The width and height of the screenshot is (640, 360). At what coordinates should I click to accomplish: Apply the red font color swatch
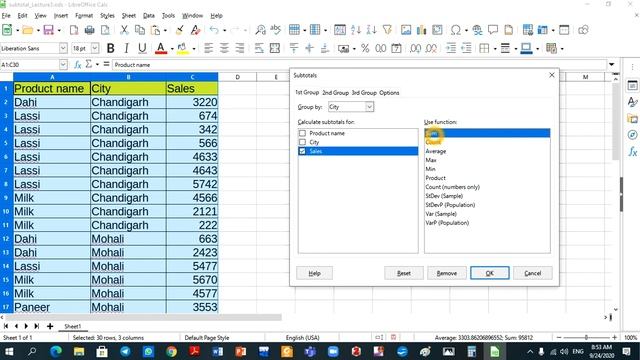tap(161, 49)
